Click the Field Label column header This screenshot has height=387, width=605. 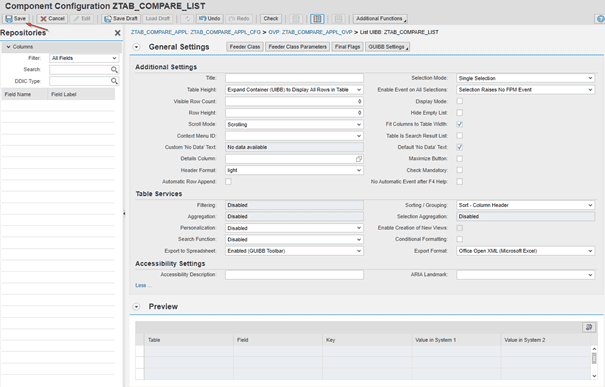point(81,94)
